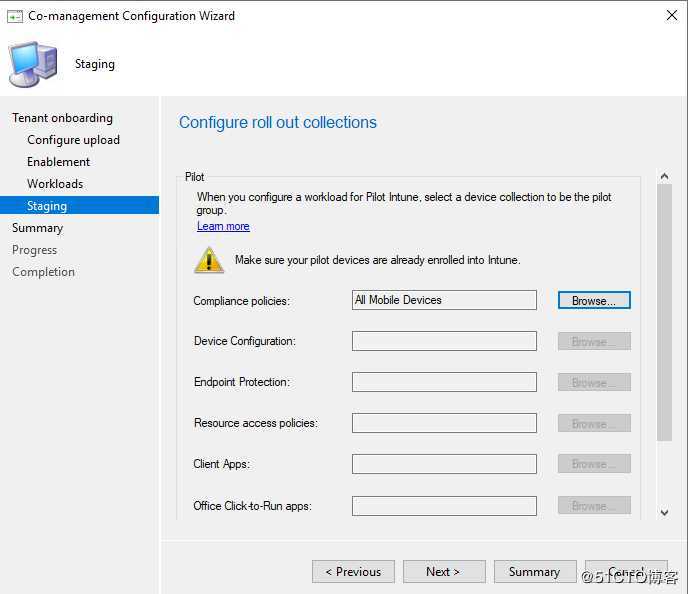Browse for Device Configuration collection

pos(594,341)
